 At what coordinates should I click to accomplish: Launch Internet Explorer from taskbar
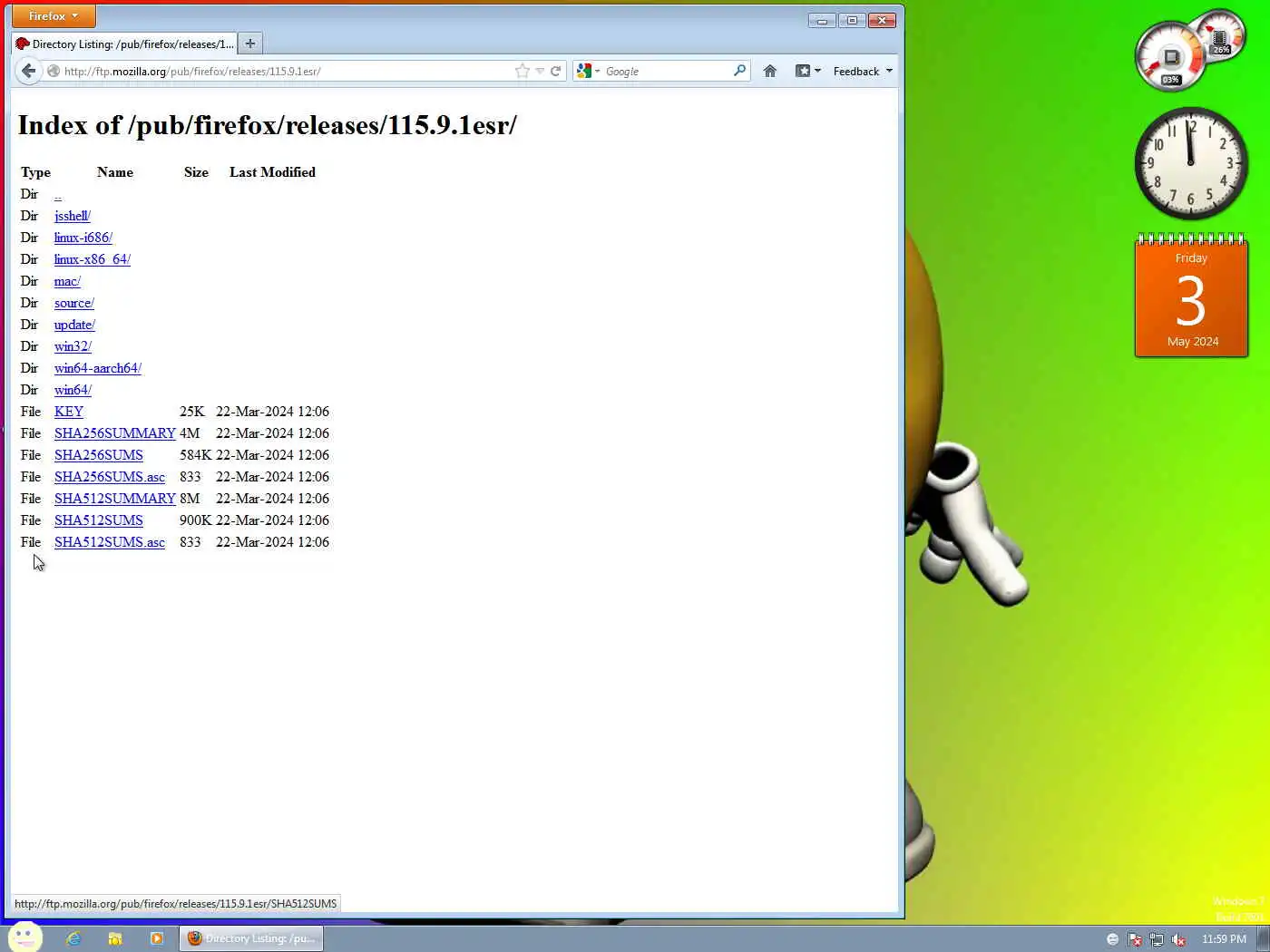click(x=73, y=938)
